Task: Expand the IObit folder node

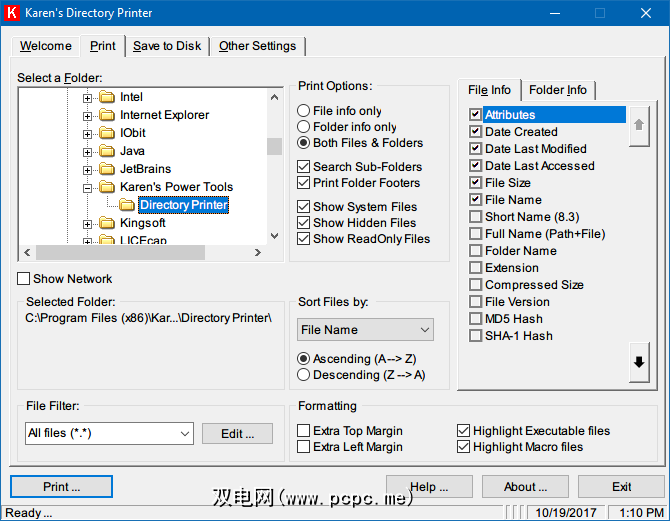Action: 87,134
